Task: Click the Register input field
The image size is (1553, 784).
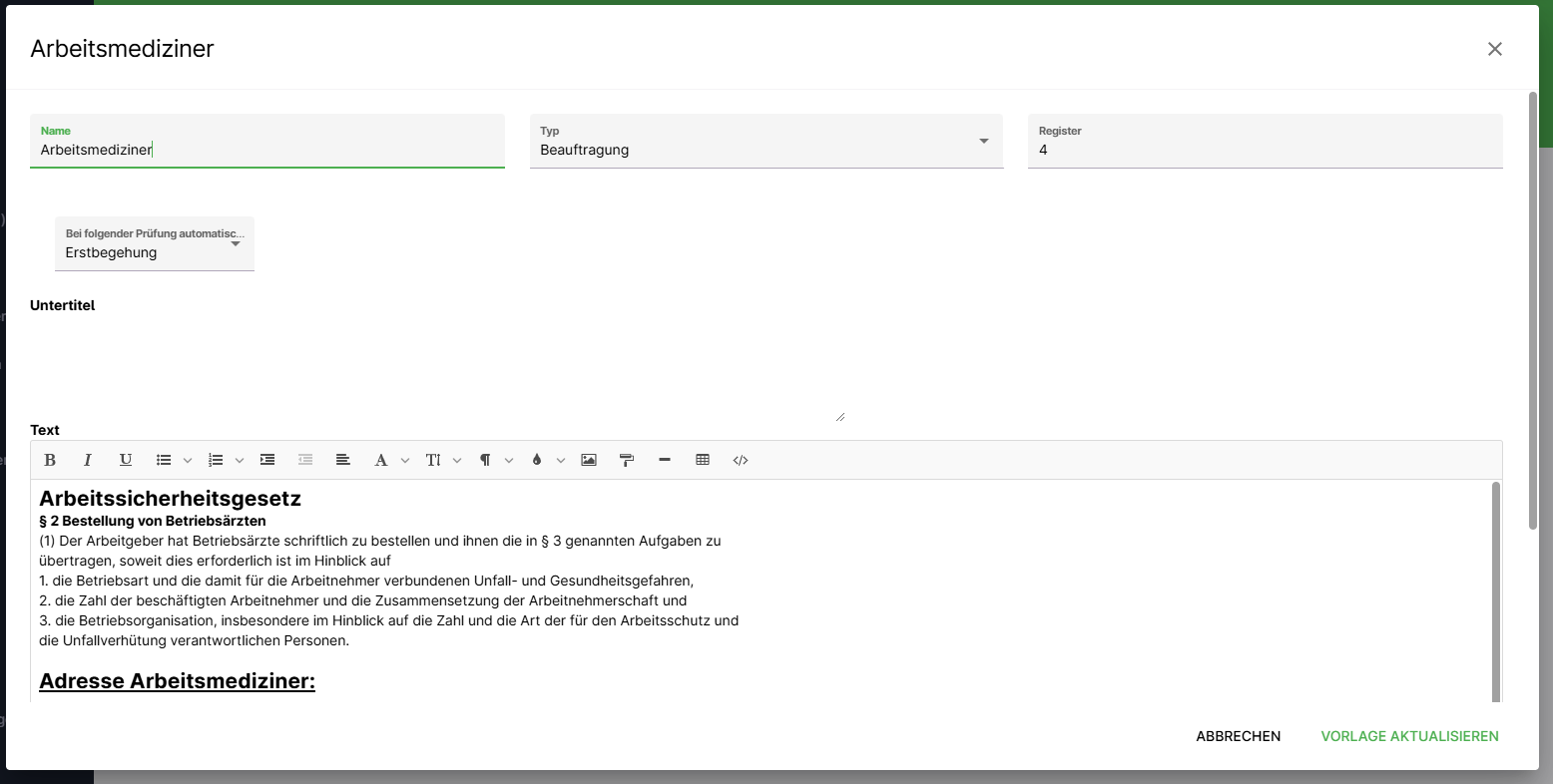Action: pyautogui.click(x=1265, y=150)
